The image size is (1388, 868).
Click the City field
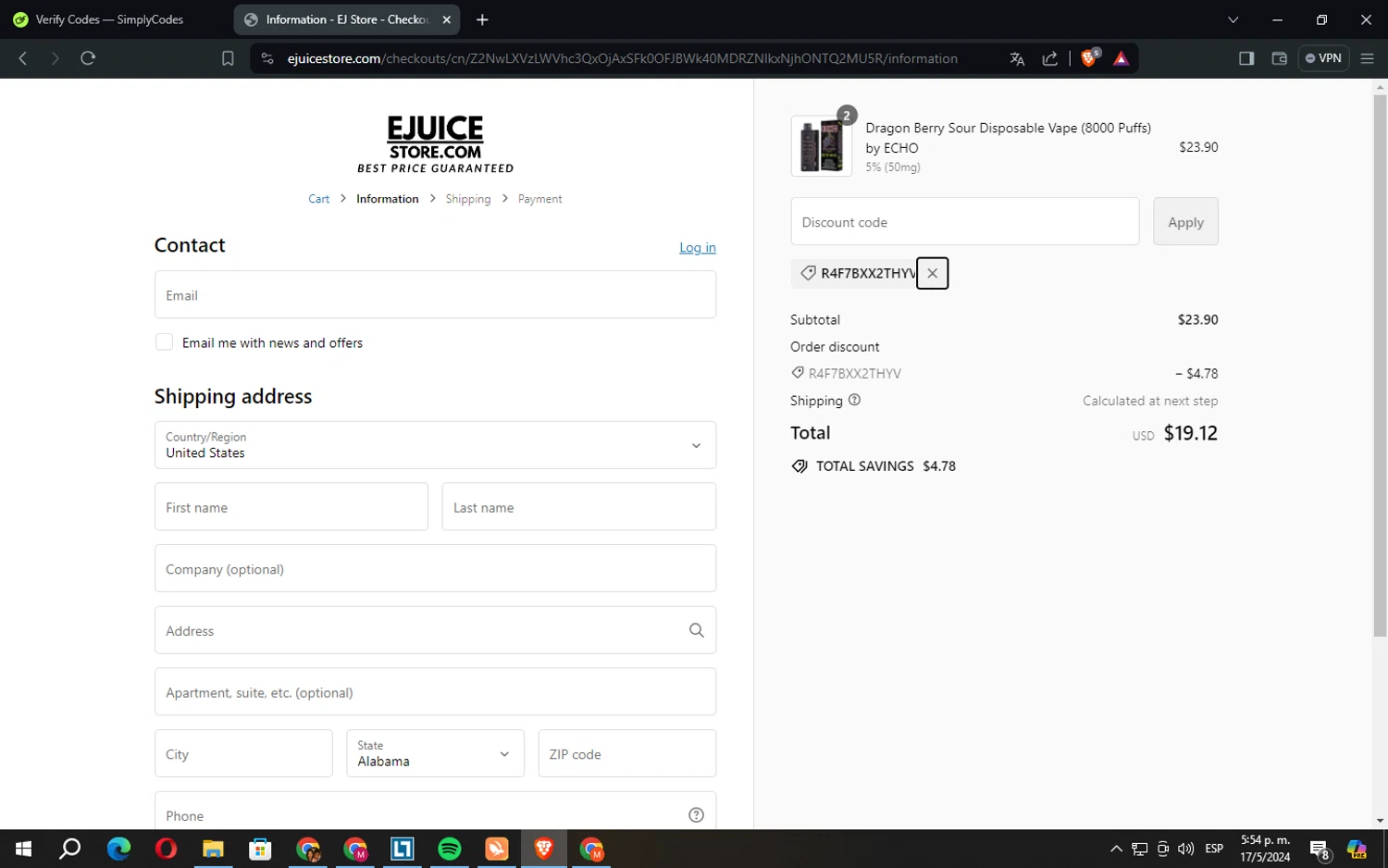coord(243,753)
